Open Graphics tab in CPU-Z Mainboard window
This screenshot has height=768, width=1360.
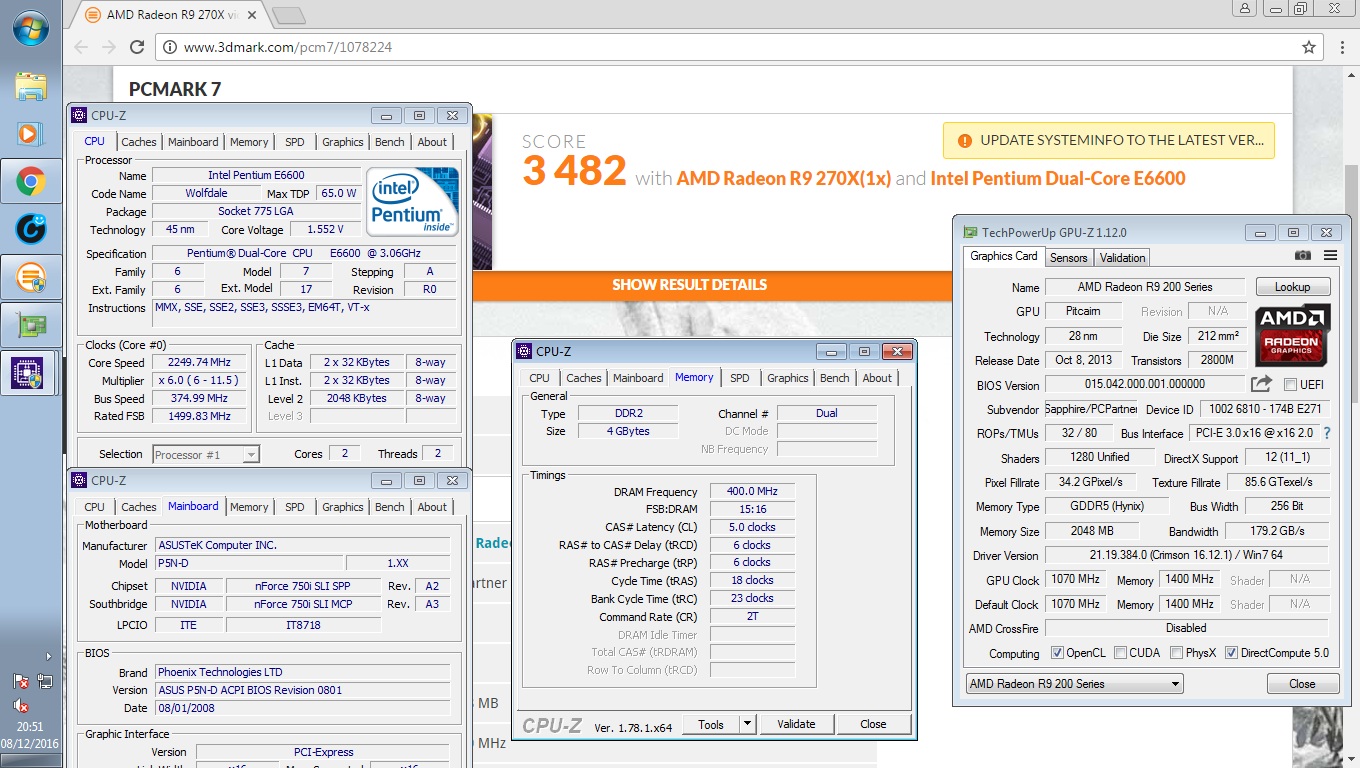[343, 507]
